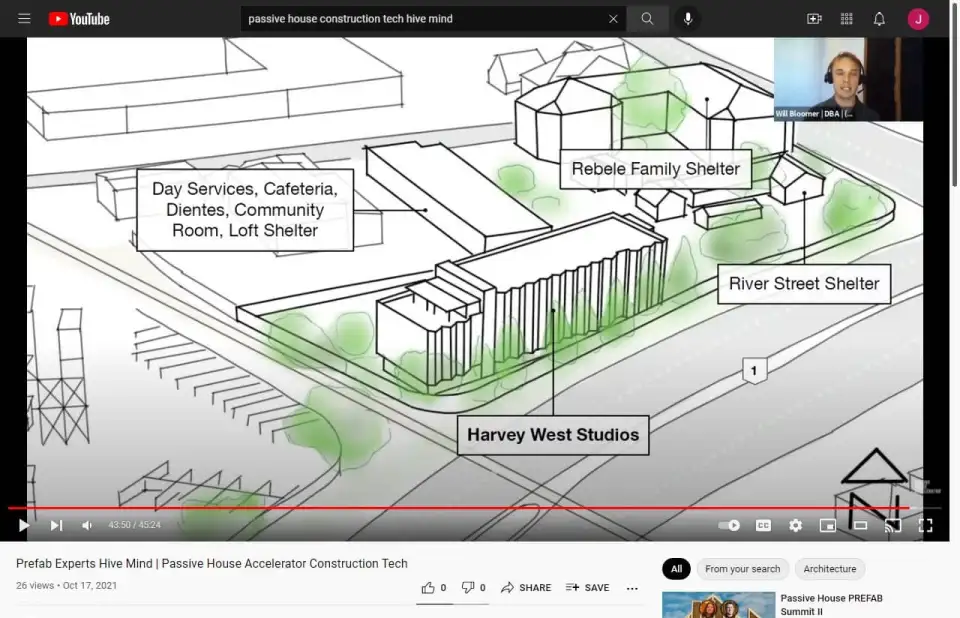The width and height of the screenshot is (960, 618).
Task: Open the video settings gear menu
Action: pos(795,525)
